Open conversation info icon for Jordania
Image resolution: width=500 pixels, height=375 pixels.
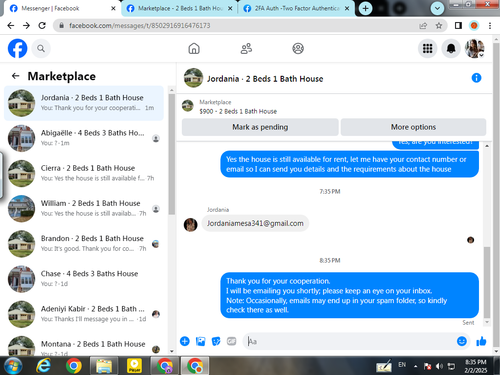pos(476,78)
